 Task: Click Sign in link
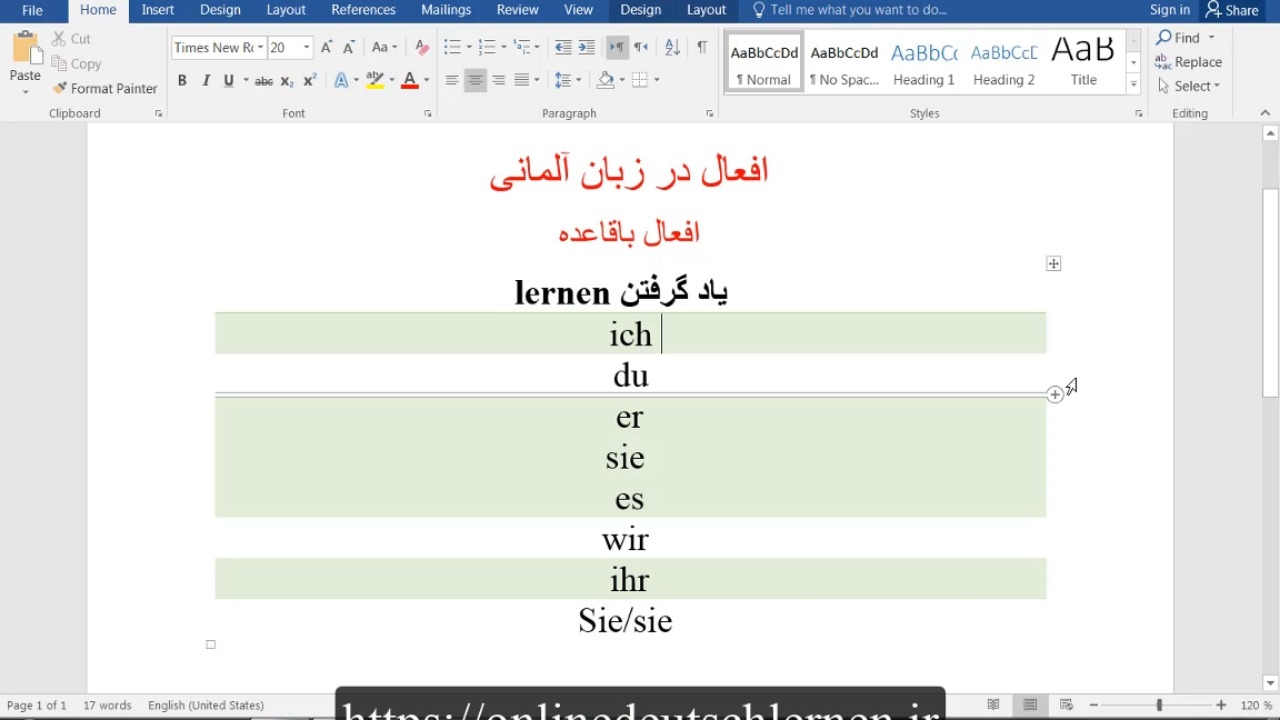pyautogui.click(x=1169, y=10)
